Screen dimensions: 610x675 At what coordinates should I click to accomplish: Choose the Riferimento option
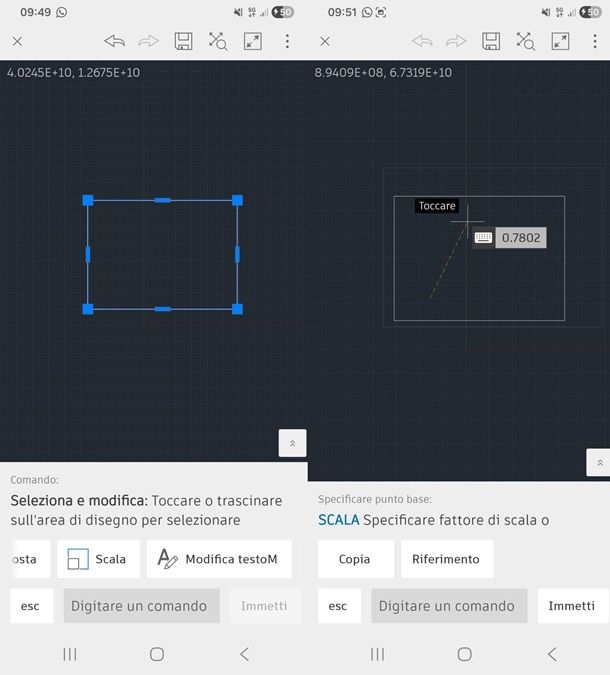coord(447,559)
